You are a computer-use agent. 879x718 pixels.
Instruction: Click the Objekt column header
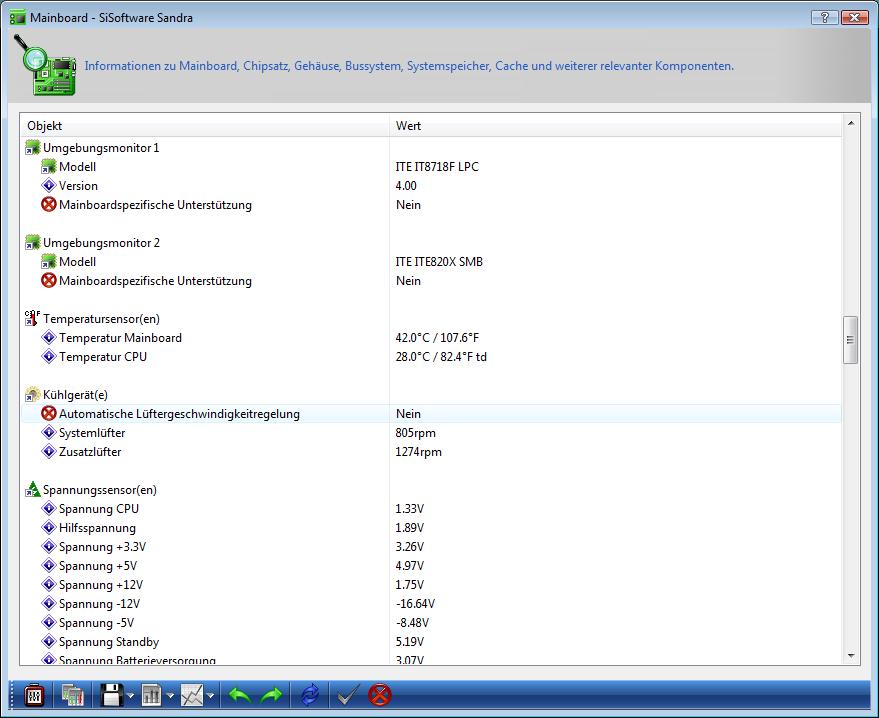click(205, 126)
